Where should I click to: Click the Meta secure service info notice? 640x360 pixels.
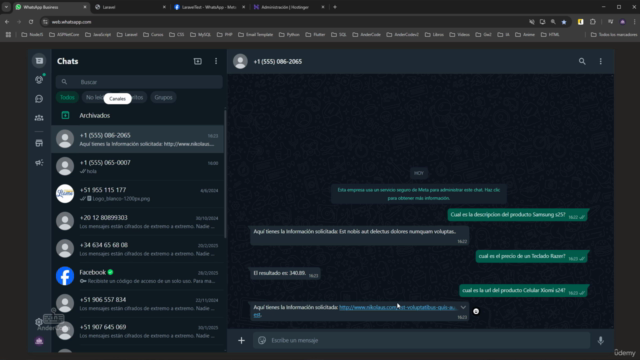coord(419,194)
